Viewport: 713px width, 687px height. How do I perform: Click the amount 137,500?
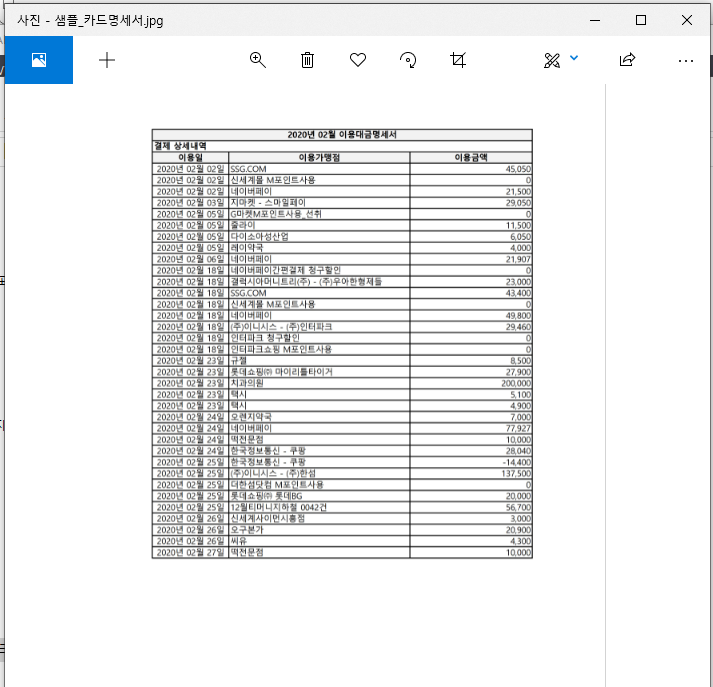[516, 473]
